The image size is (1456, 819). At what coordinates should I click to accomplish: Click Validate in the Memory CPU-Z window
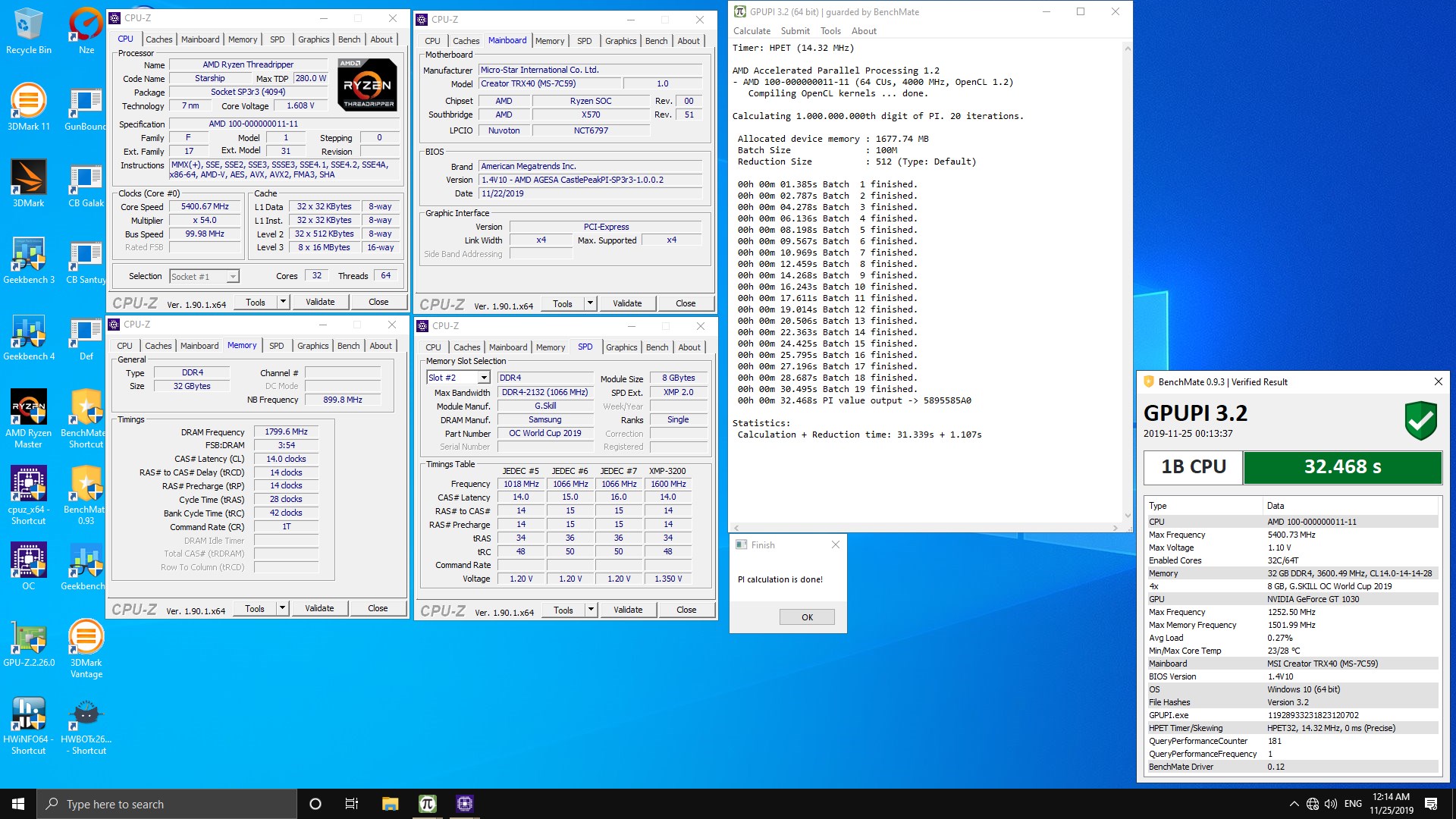click(319, 608)
